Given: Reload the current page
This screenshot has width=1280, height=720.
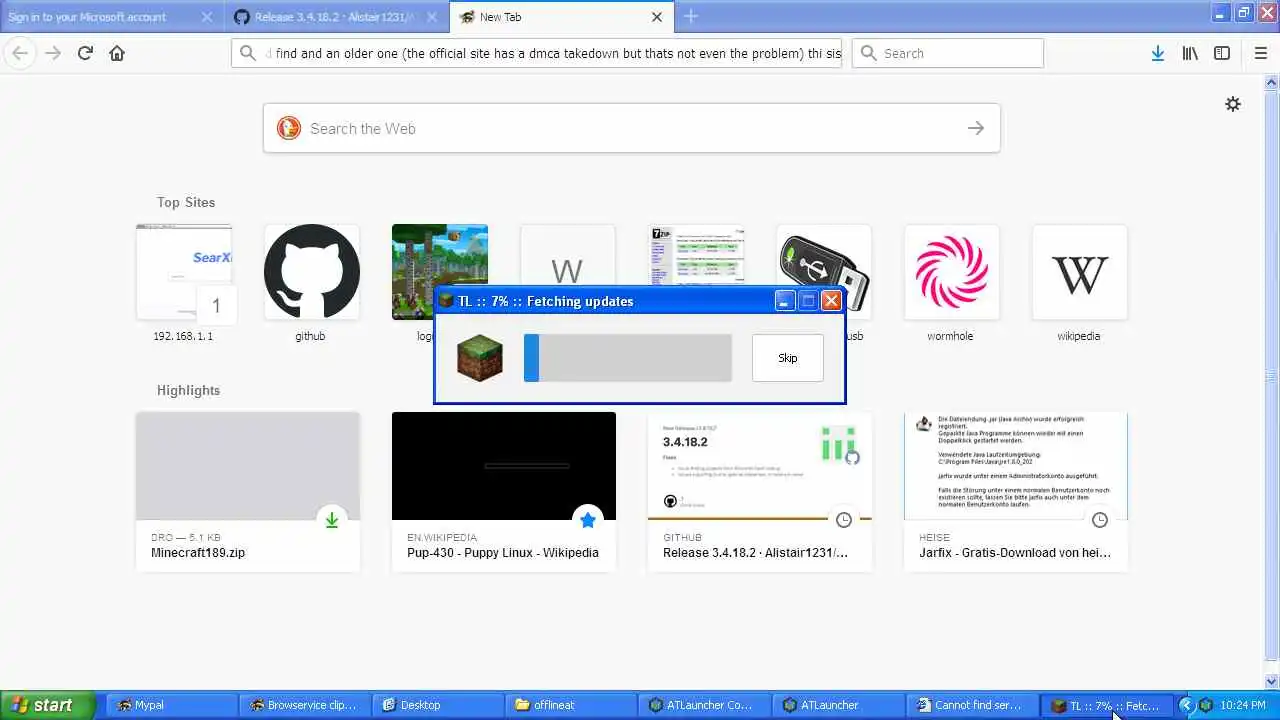Looking at the screenshot, I should (85, 53).
